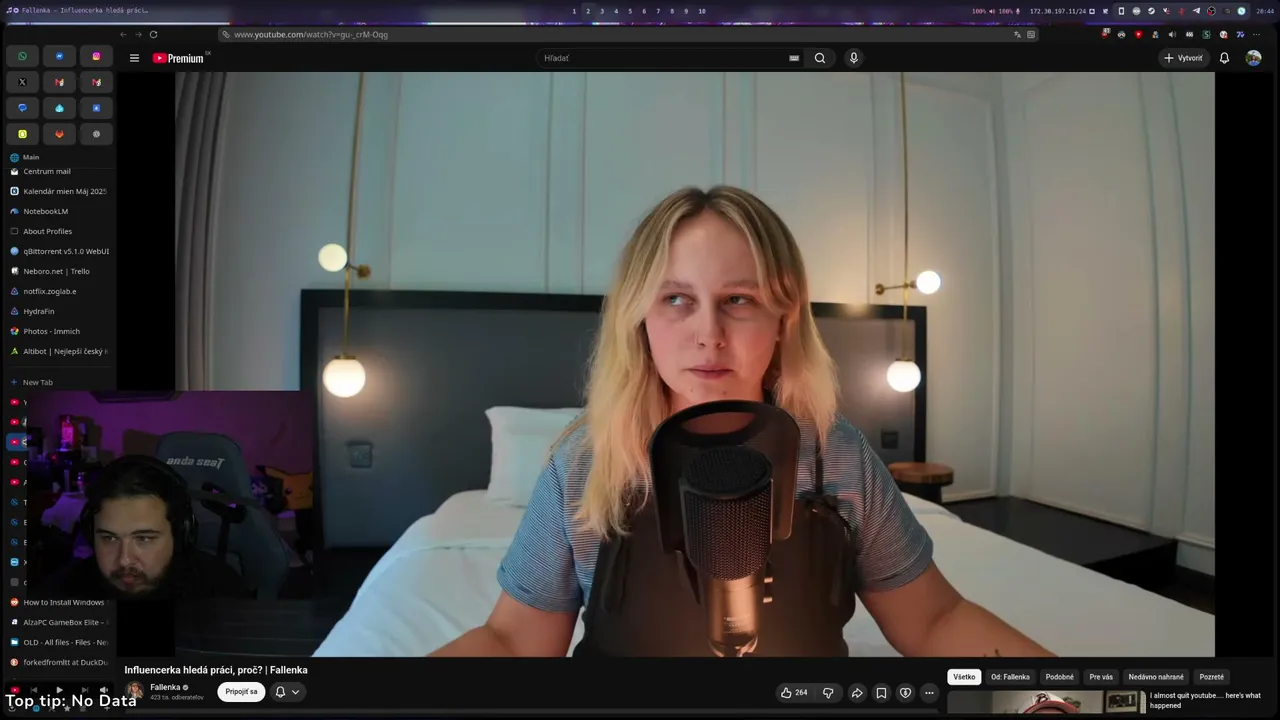Open AlzaPC GameBox Elite tab

point(58,622)
